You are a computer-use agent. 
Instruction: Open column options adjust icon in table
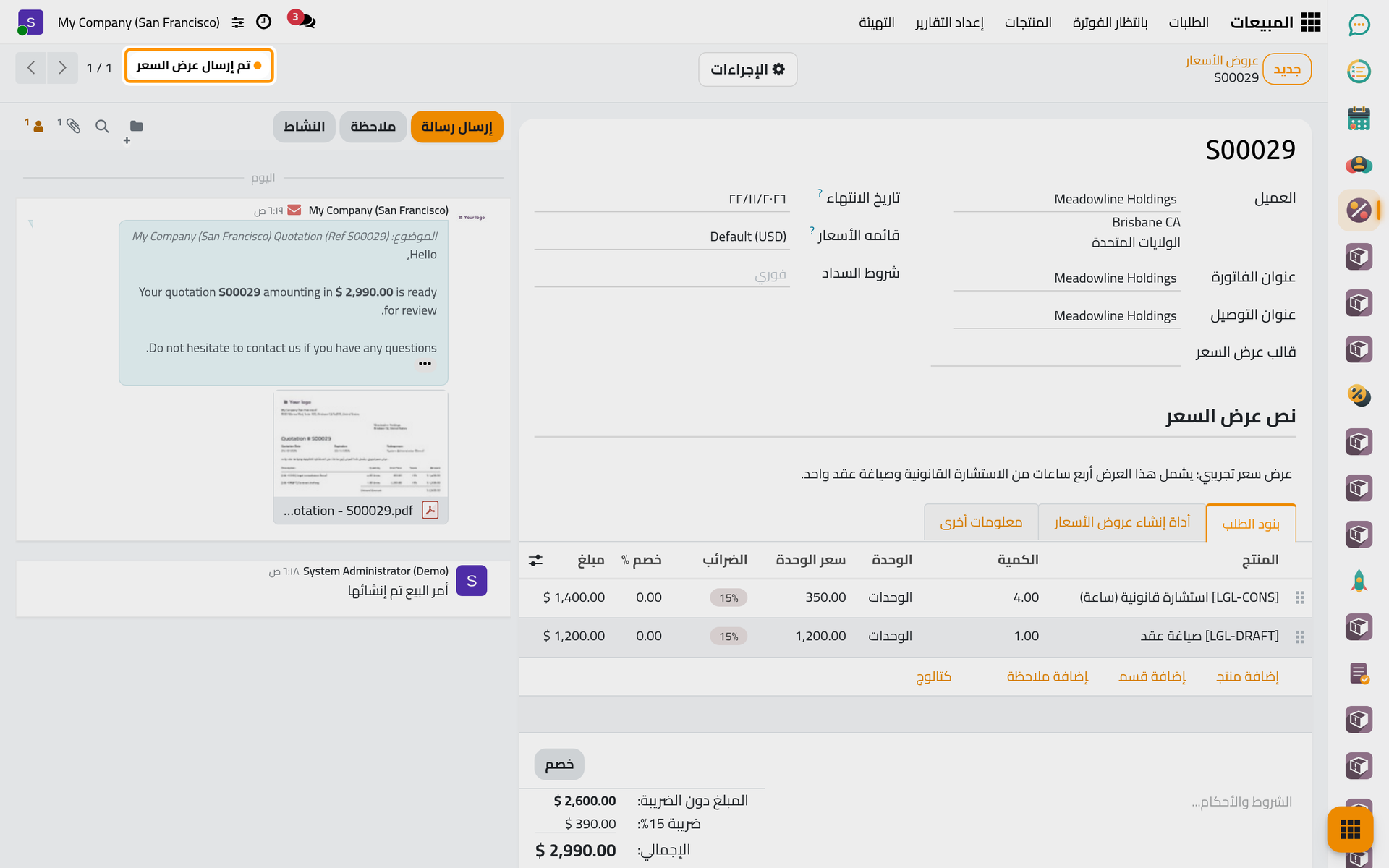click(535, 560)
